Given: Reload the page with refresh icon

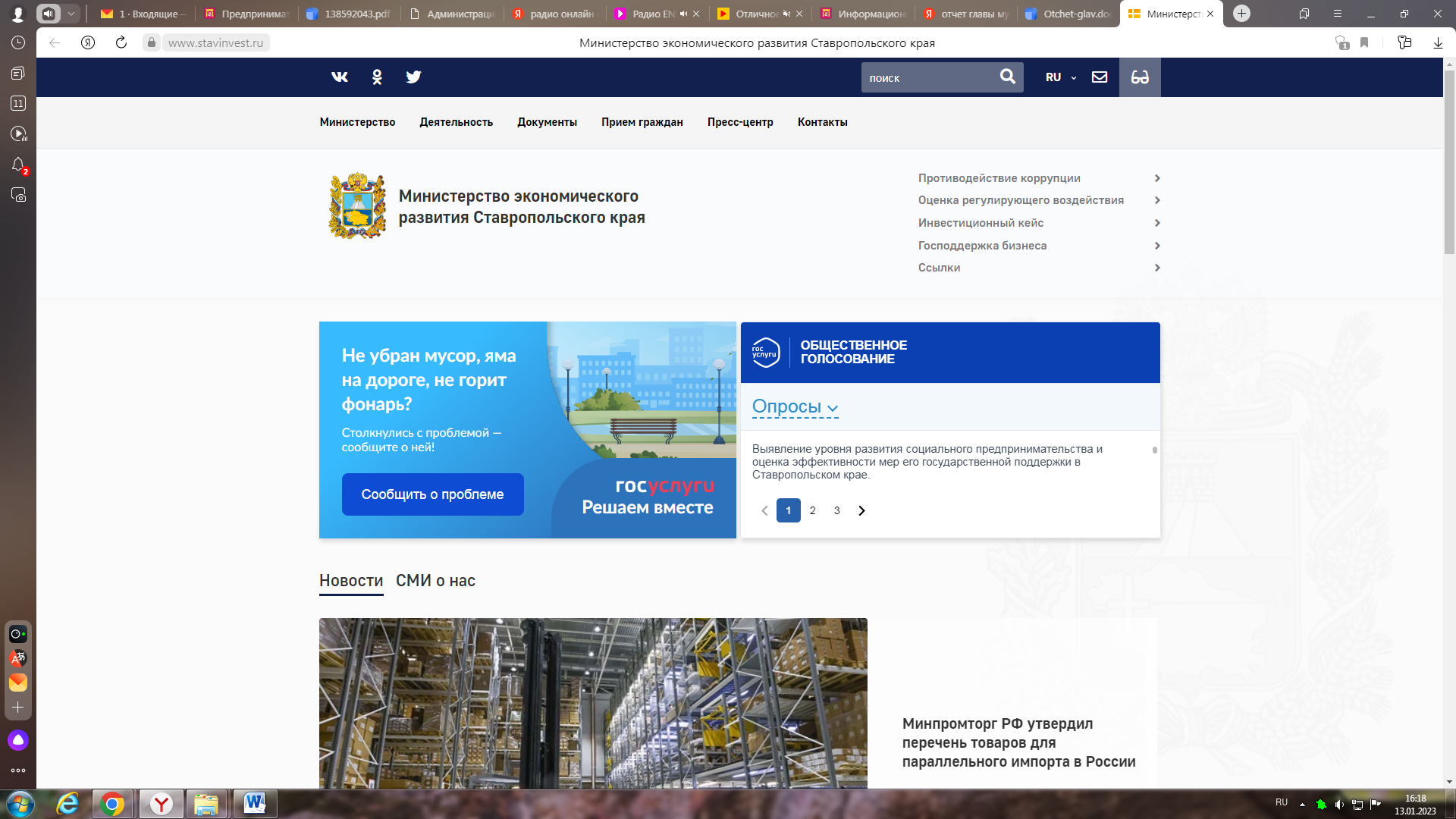Looking at the screenshot, I should coord(121,42).
